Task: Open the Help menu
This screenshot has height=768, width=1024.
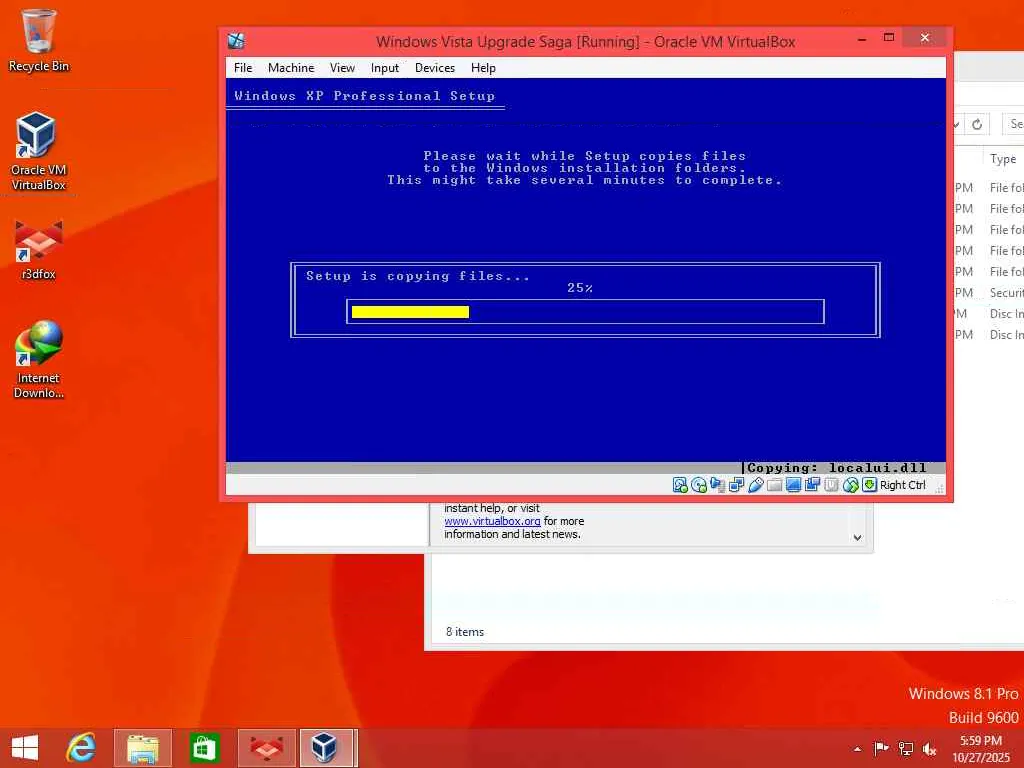Action: [x=483, y=68]
